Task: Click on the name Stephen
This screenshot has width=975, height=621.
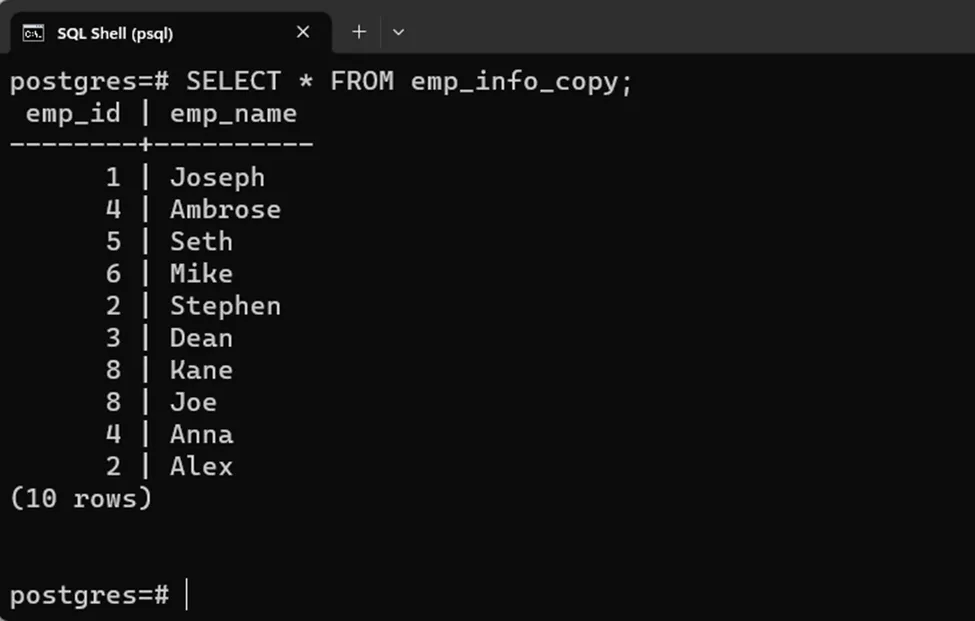Action: (x=225, y=306)
